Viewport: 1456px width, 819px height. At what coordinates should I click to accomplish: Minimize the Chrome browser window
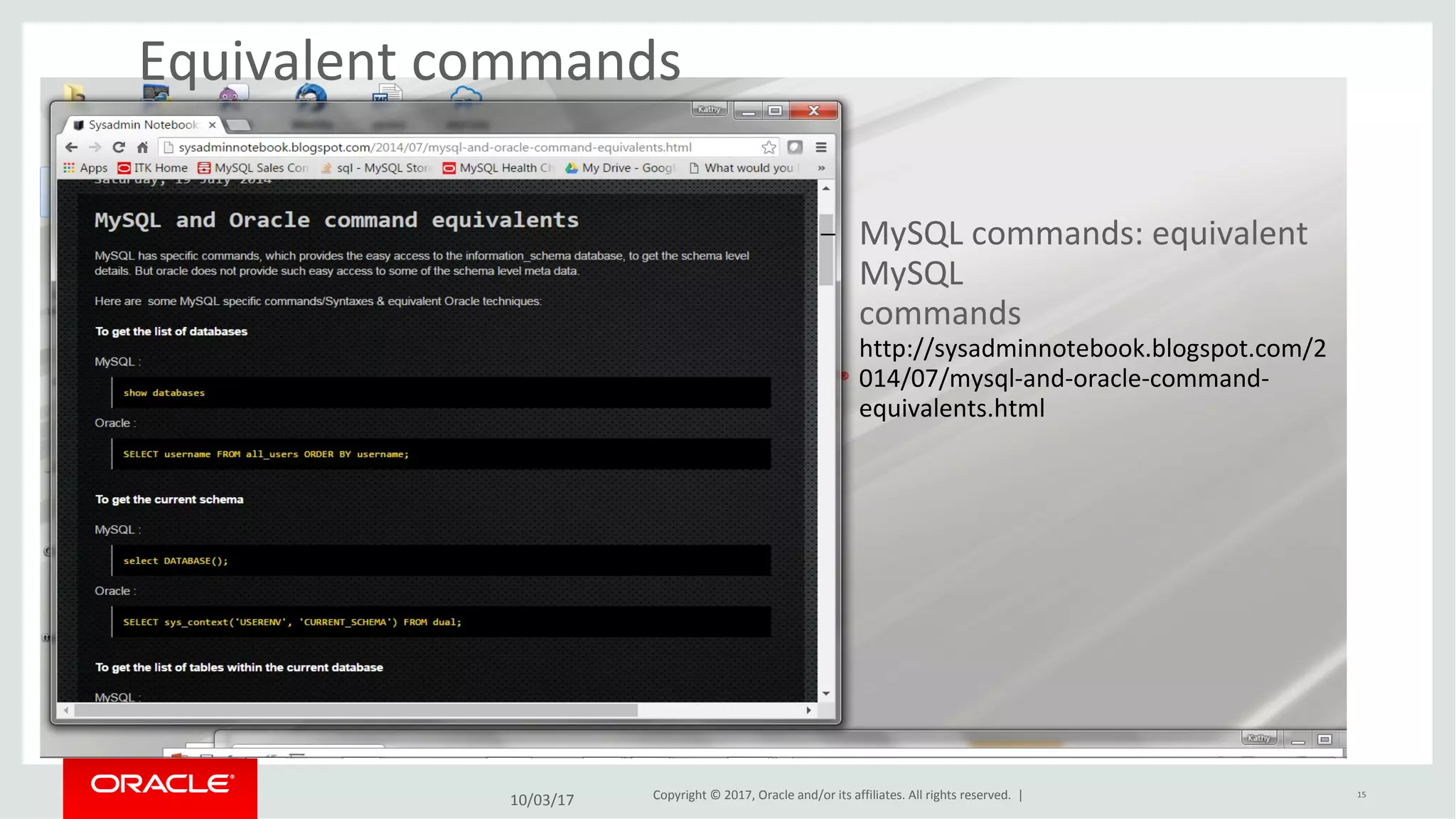(748, 110)
